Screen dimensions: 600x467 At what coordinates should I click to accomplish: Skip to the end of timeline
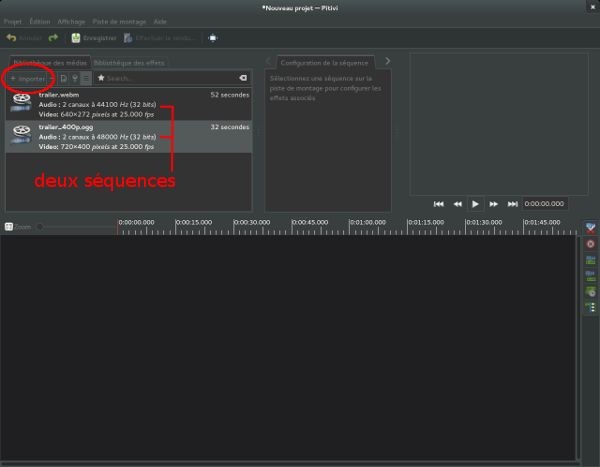tap(513, 203)
